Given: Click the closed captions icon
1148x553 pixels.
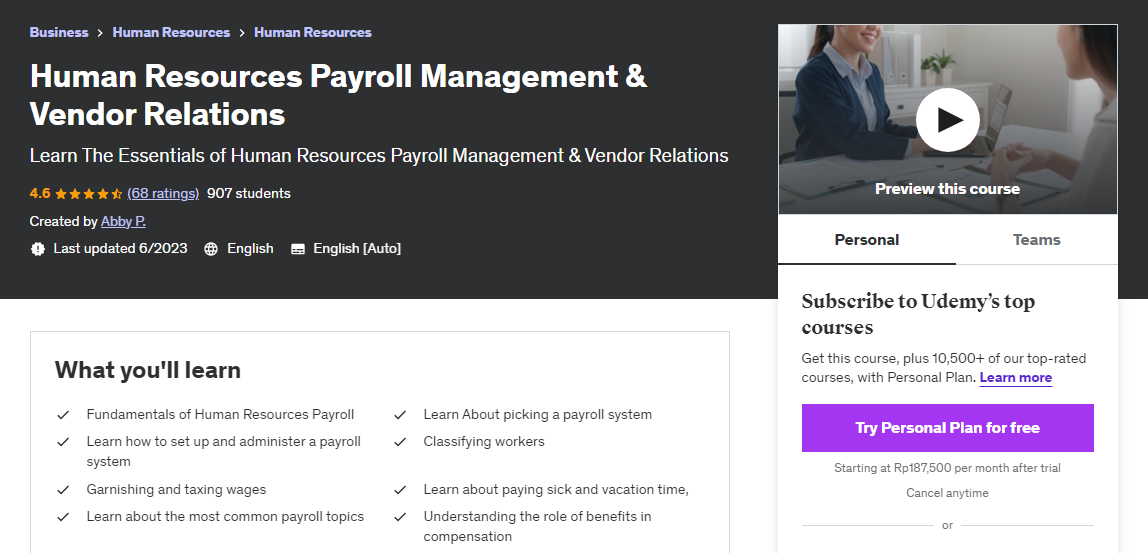Looking at the screenshot, I should tap(298, 249).
